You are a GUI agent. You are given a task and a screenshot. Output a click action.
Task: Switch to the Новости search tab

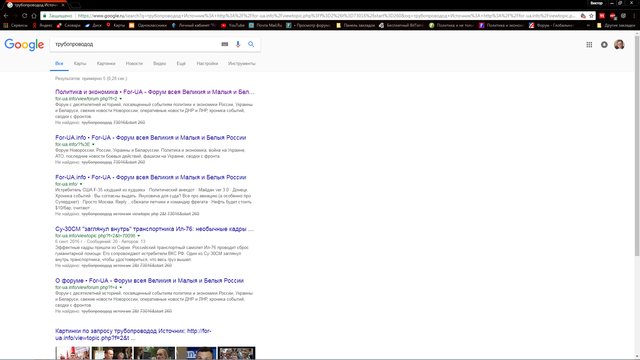point(134,64)
